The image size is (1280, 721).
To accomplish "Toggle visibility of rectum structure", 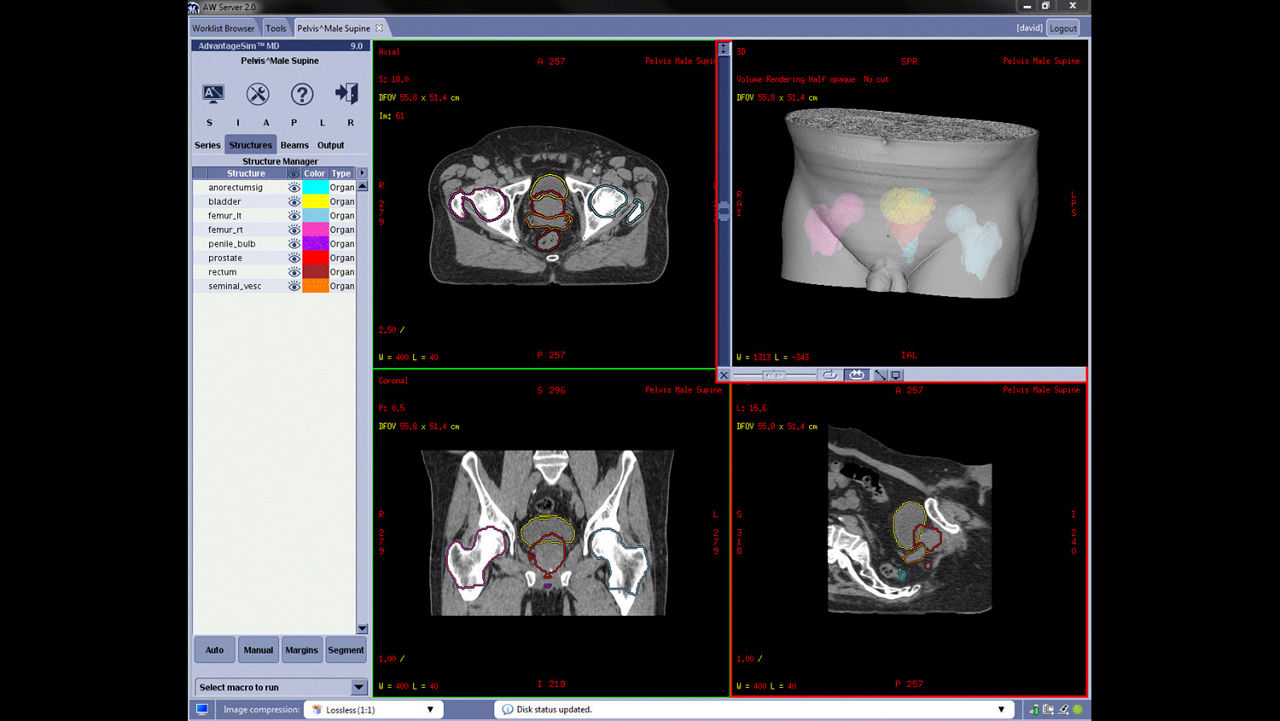I will 294,271.
